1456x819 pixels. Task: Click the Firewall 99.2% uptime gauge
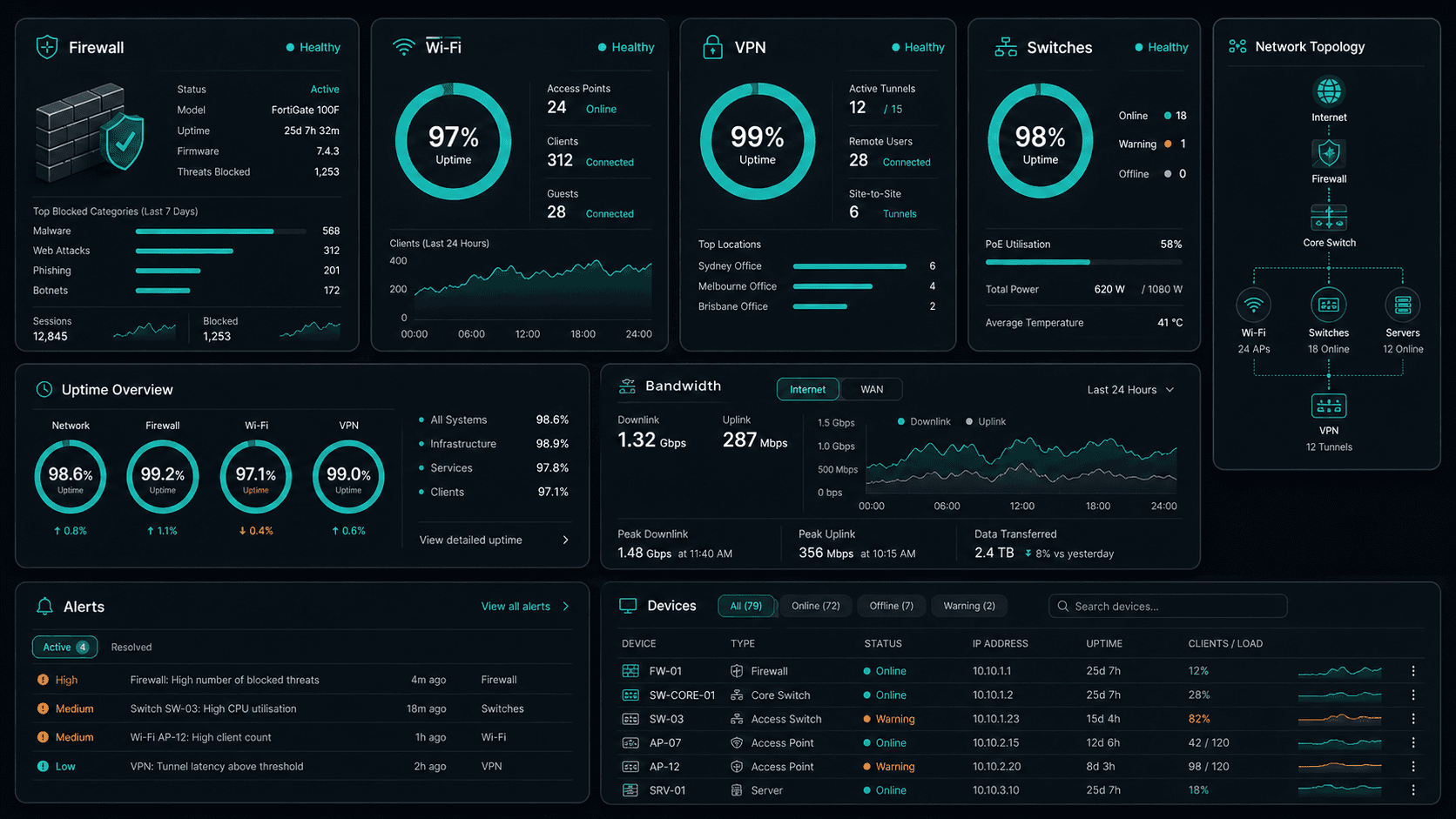coord(163,476)
